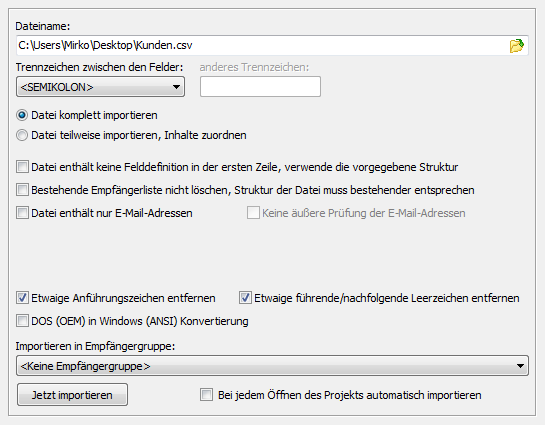Enable 'keine Felddefinition in der ersten Zeile'
The width and height of the screenshot is (545, 425).
(22, 167)
